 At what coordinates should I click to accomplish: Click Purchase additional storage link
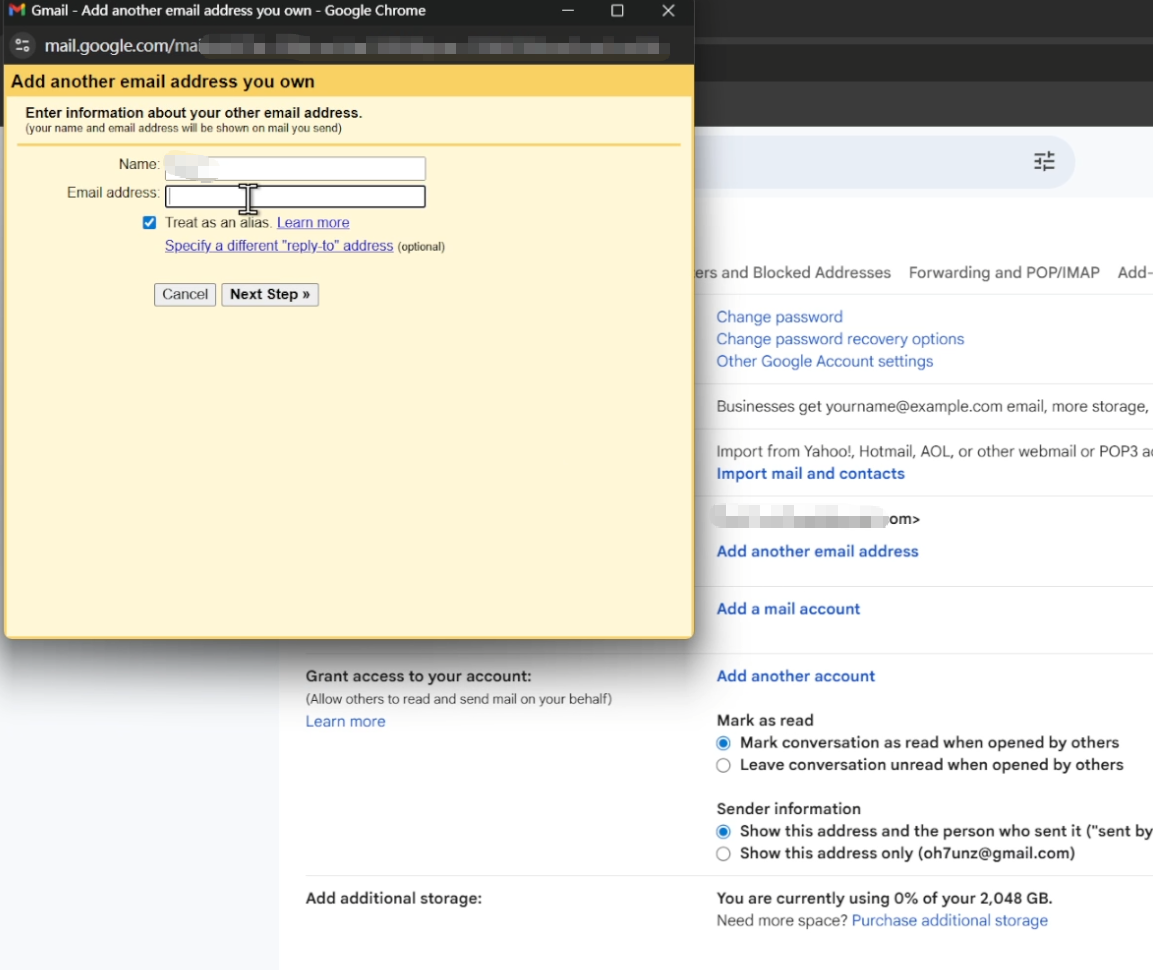pyautogui.click(x=949, y=921)
